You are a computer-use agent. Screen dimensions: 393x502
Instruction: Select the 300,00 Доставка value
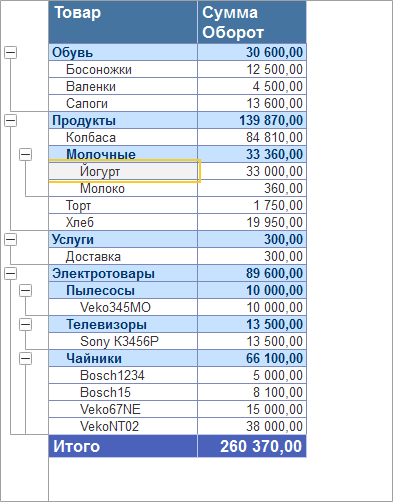coord(252,256)
